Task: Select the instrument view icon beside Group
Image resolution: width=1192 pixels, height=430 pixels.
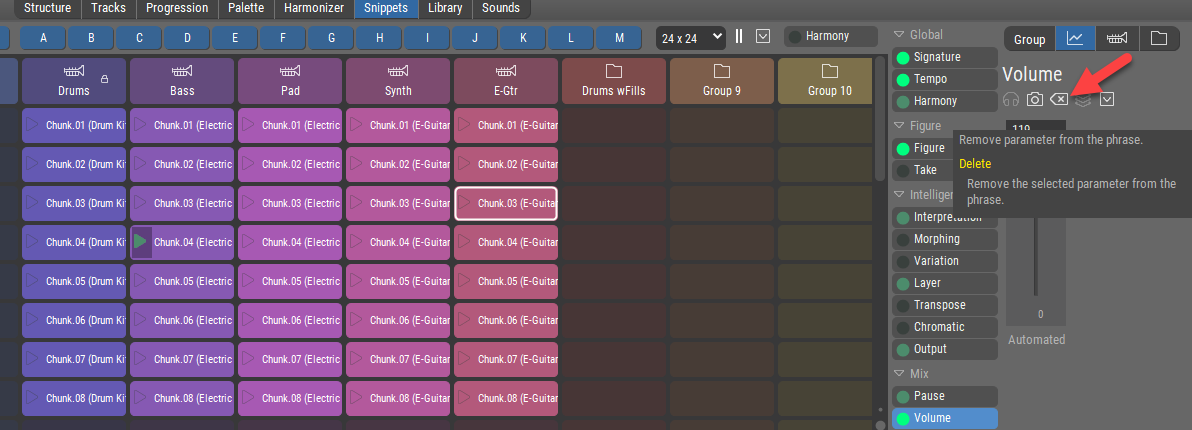Action: click(x=1116, y=39)
